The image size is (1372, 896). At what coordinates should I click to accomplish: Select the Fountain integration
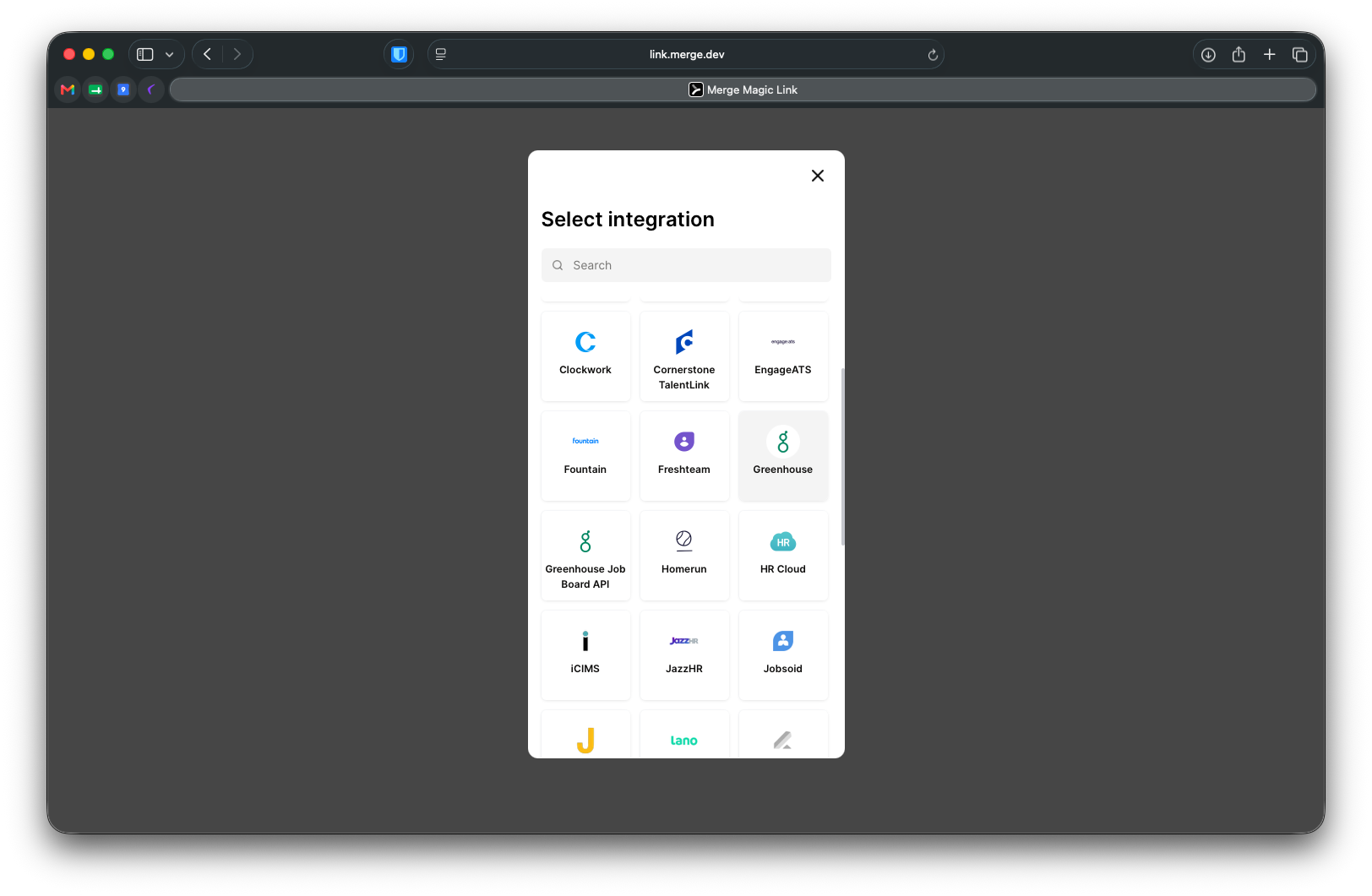click(x=585, y=456)
